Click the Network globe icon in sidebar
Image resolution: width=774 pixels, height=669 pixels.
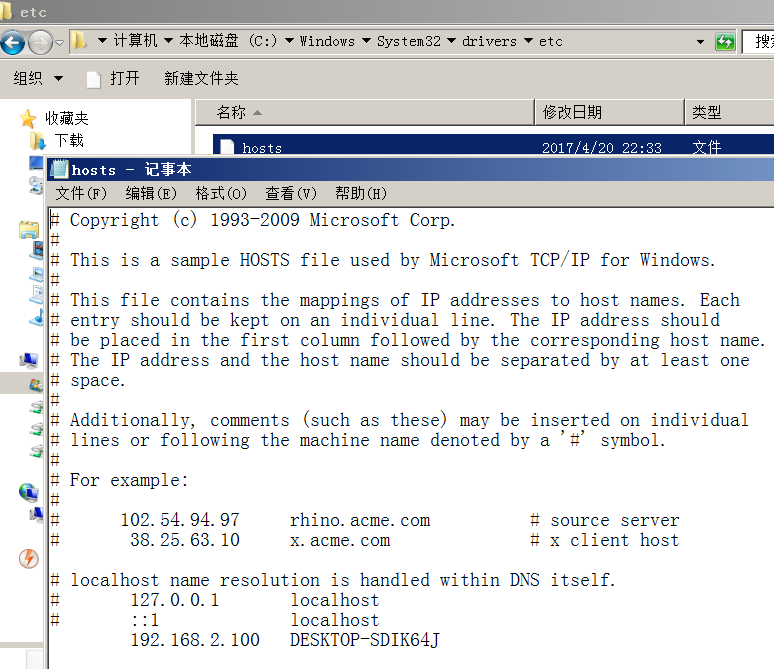click(x=28, y=492)
